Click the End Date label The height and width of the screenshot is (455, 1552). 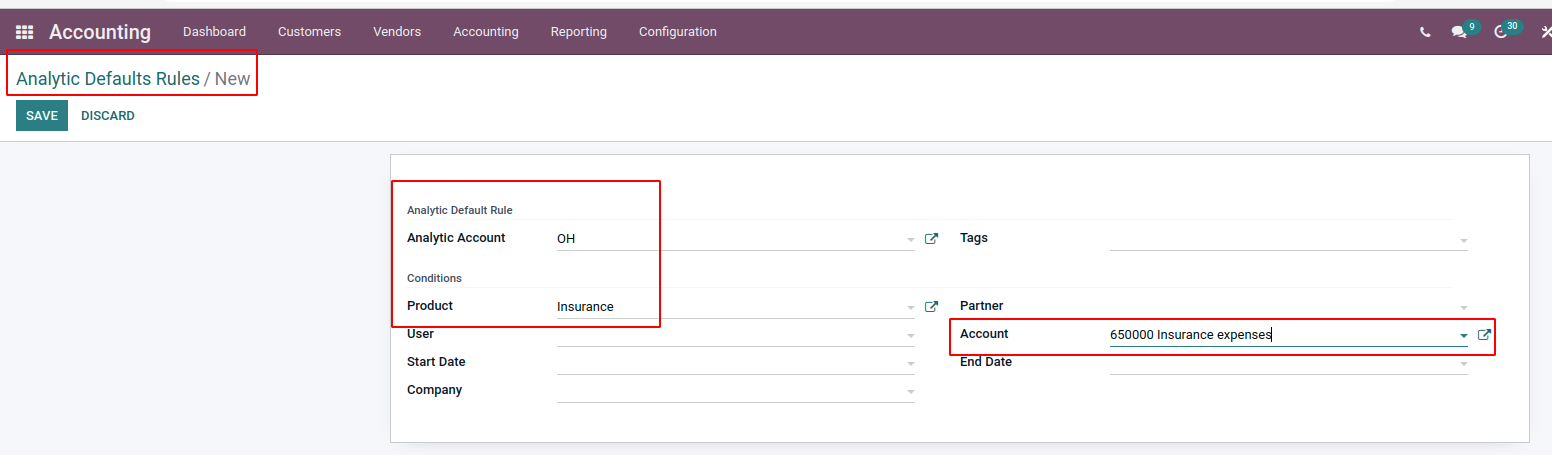point(986,362)
